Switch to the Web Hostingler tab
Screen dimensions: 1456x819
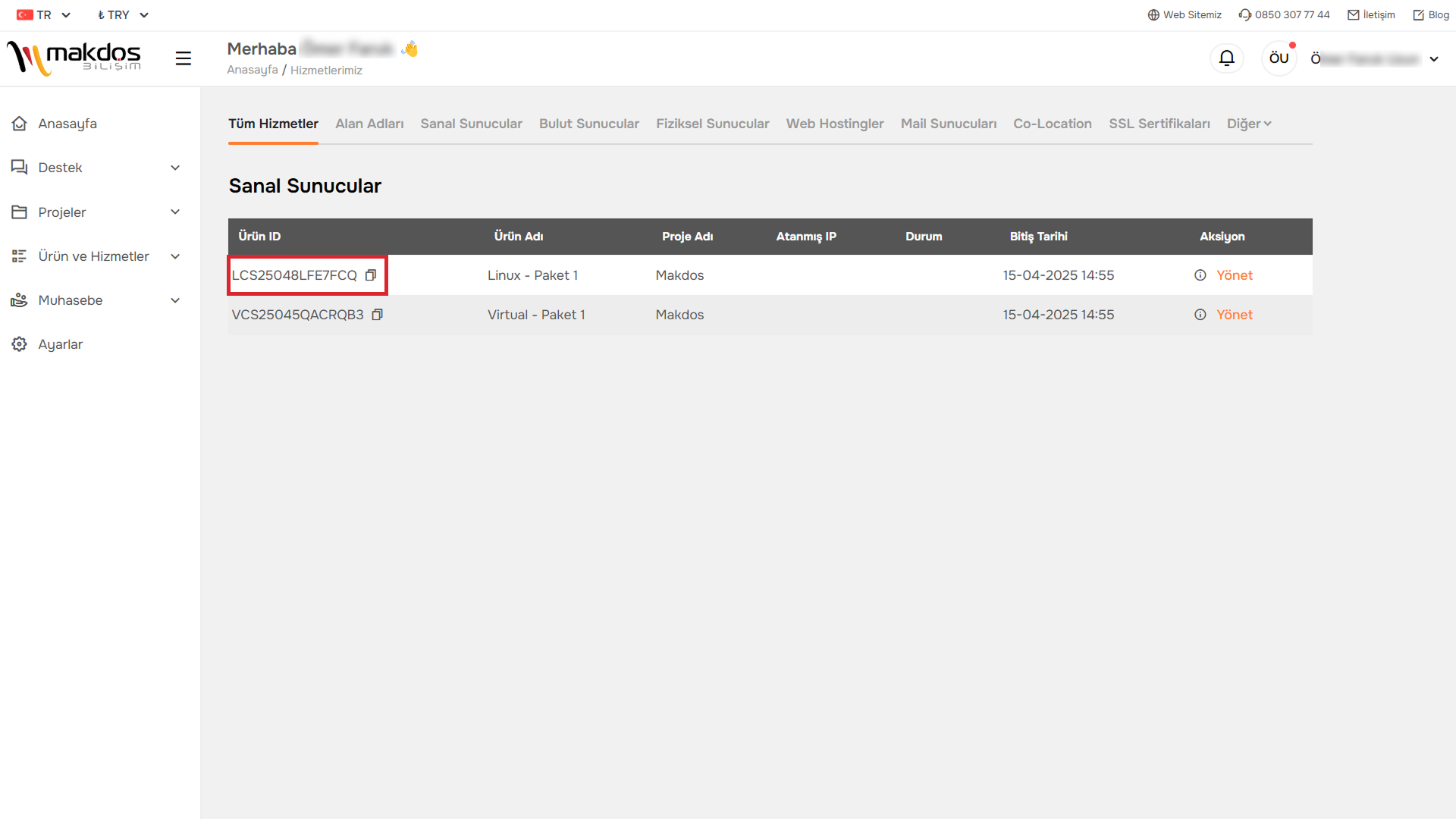pos(835,124)
